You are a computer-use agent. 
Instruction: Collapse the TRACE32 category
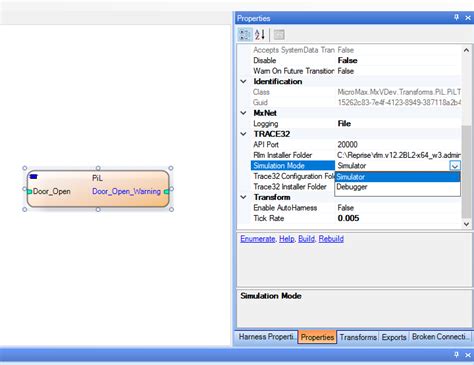coord(244,134)
